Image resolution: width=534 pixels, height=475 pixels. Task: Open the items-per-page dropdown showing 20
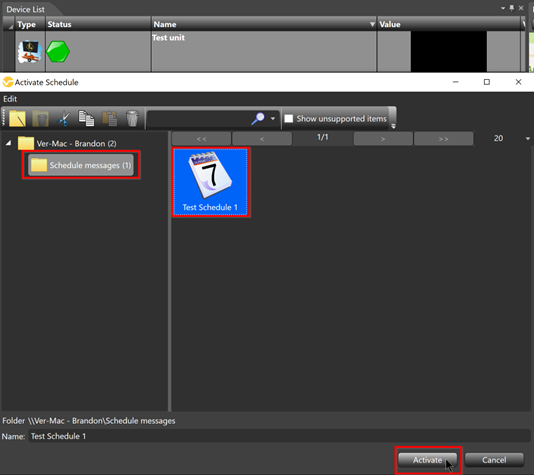(x=528, y=138)
